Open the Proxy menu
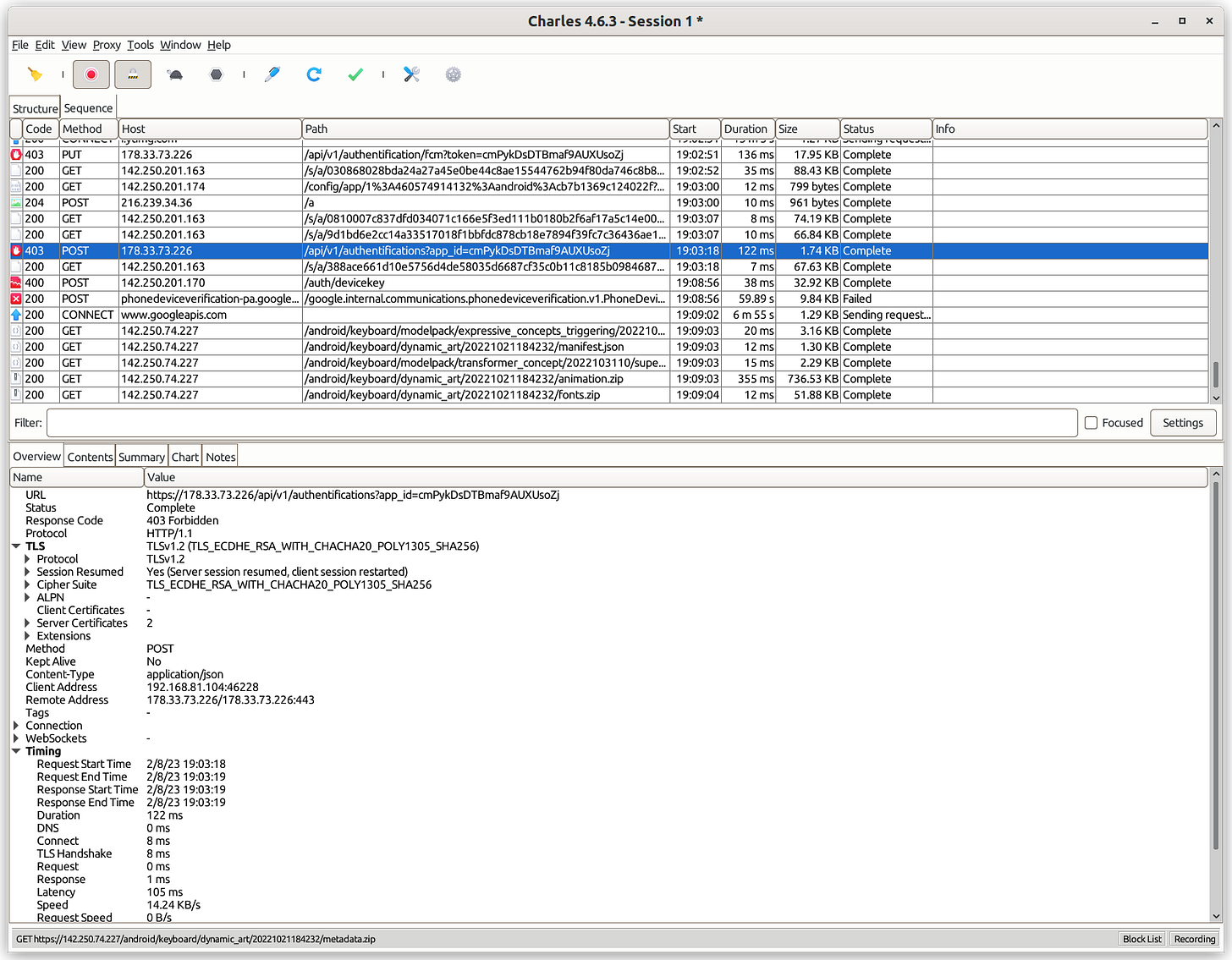 click(106, 45)
